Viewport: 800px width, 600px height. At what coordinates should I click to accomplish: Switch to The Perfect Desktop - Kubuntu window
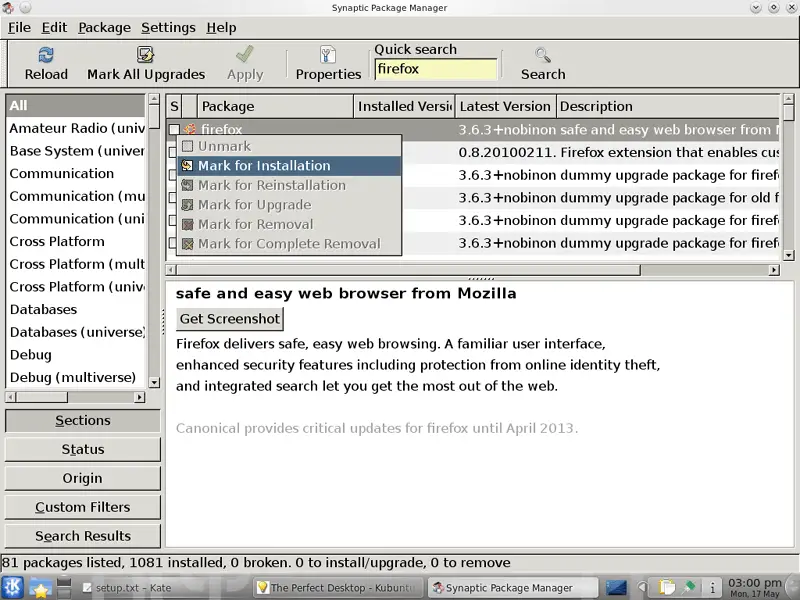click(339, 588)
